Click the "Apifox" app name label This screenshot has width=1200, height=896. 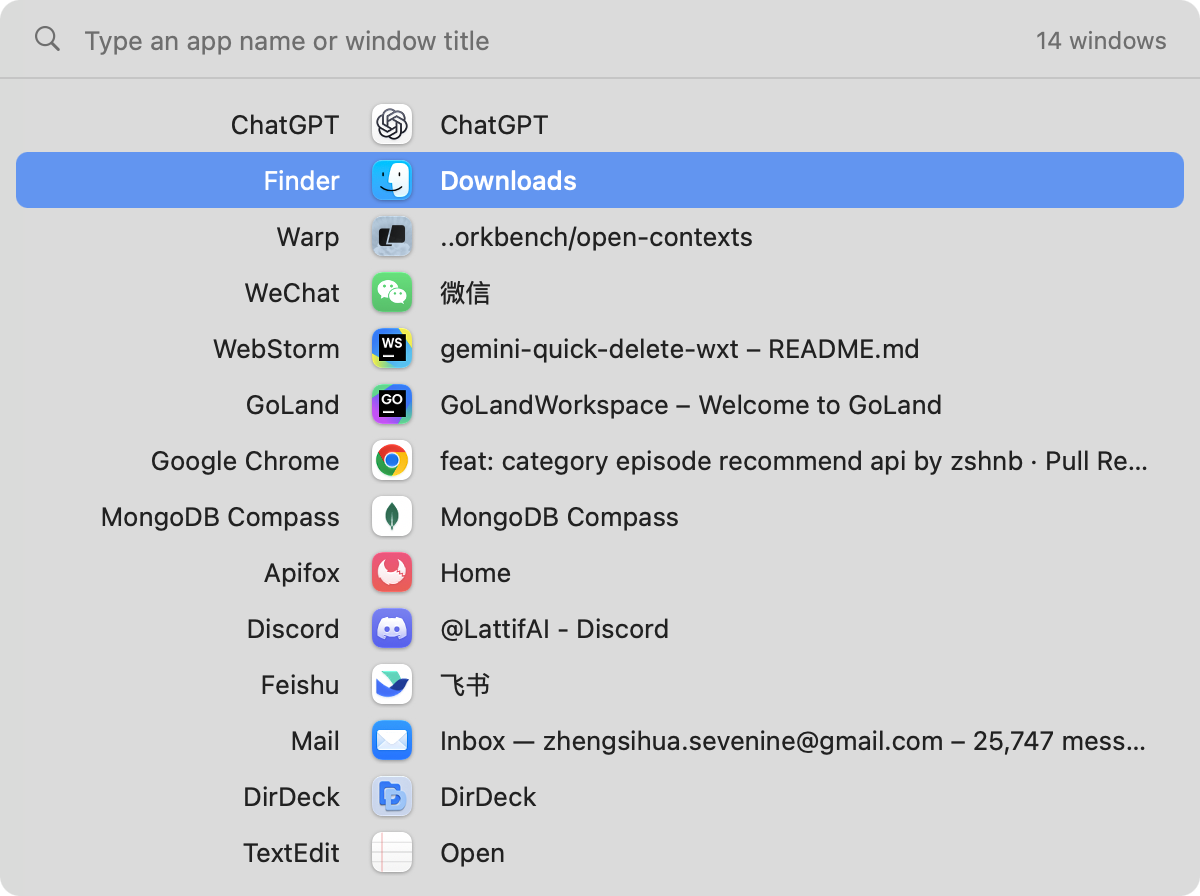pos(302,573)
